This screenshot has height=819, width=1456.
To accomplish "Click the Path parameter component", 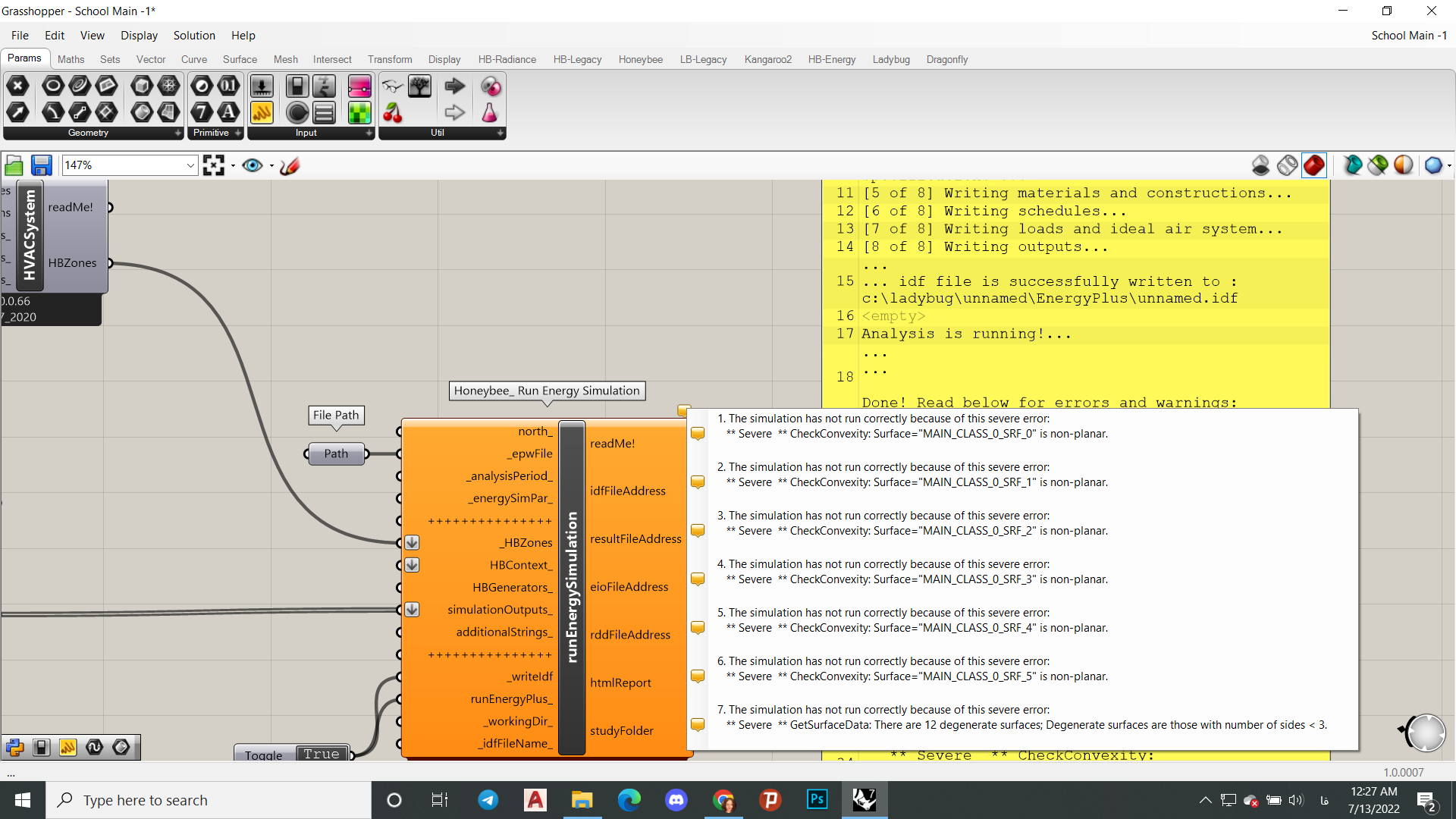I will 336,453.
